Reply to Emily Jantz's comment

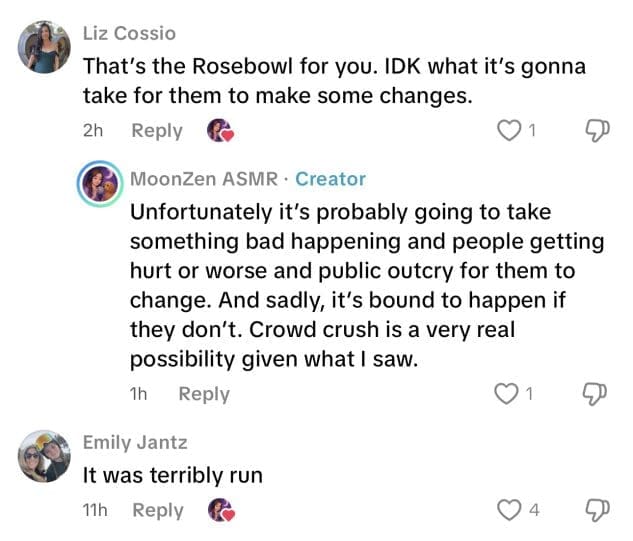(x=157, y=510)
